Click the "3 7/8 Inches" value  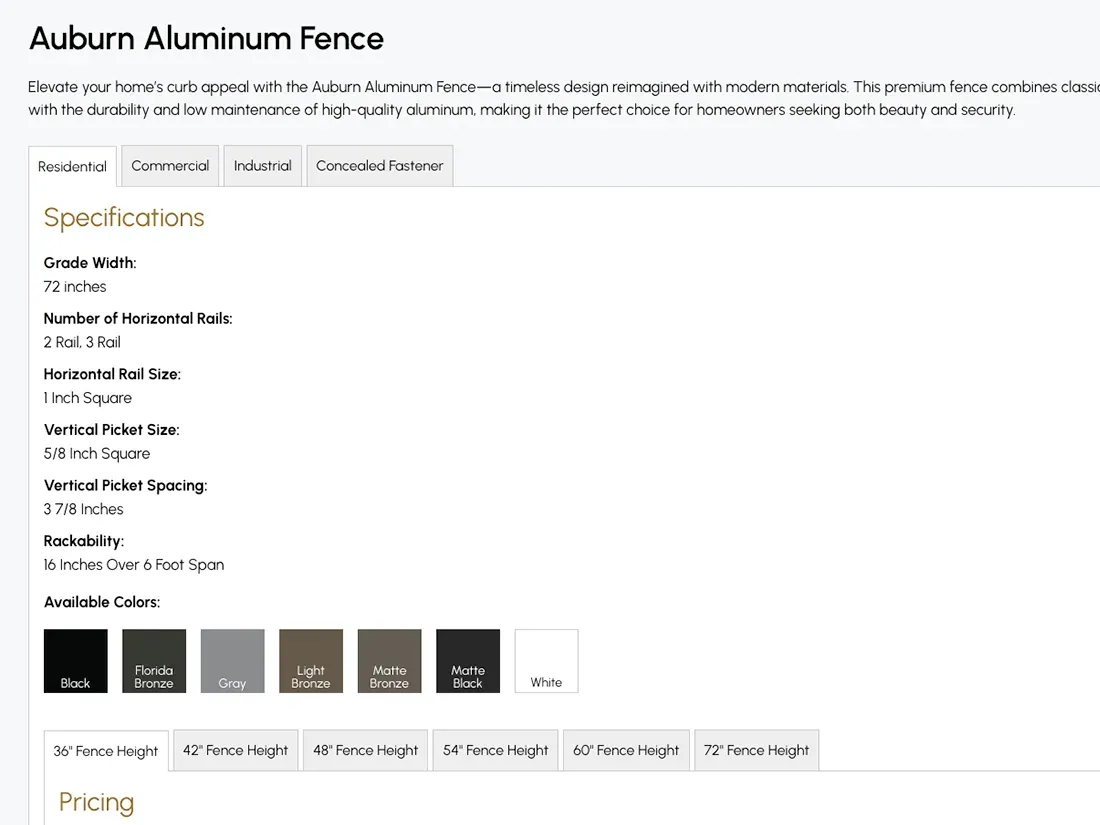83,509
